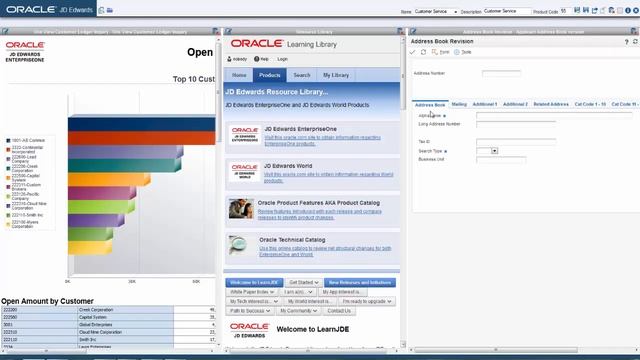Click the yellow bottom chart bar
The height and width of the screenshot is (360, 640).
(89, 247)
